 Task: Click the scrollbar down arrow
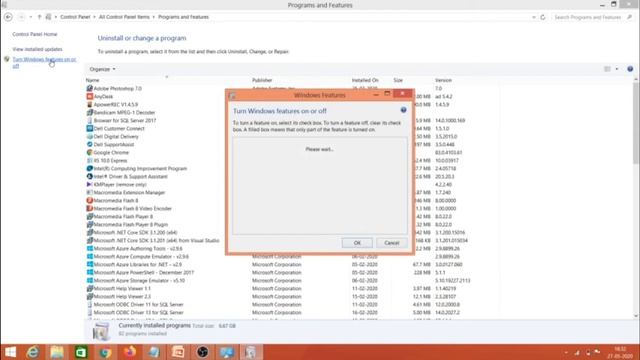636,316
